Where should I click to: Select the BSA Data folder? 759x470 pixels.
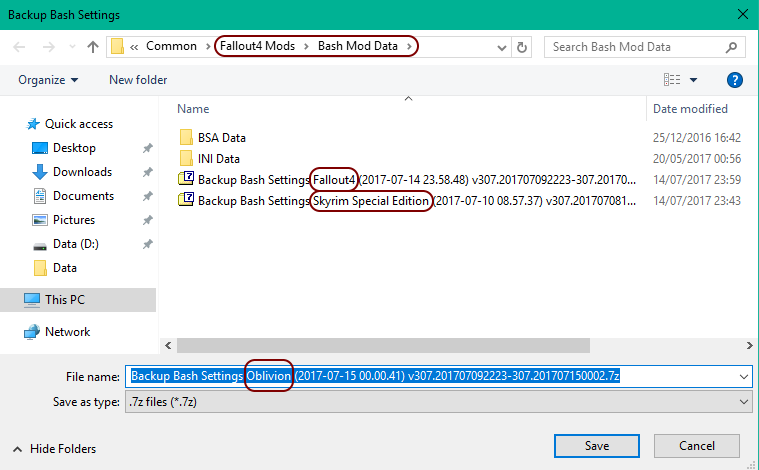click(213, 138)
